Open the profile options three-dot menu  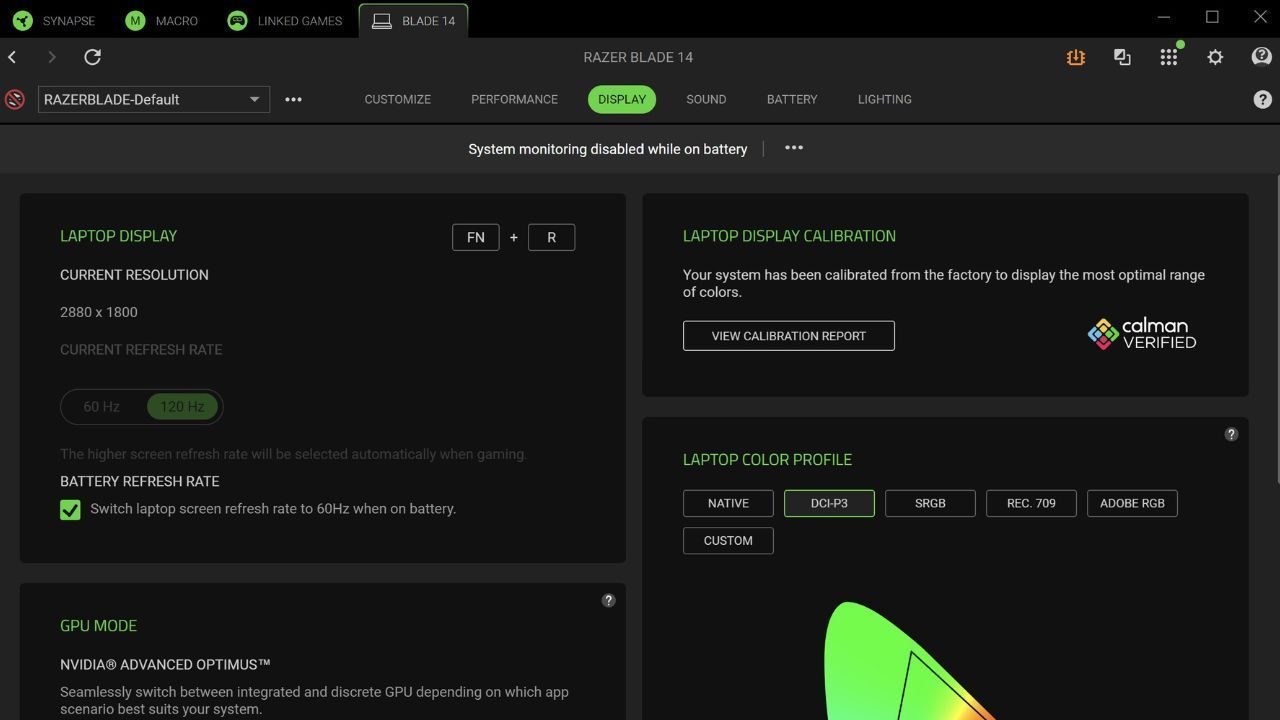tap(293, 99)
